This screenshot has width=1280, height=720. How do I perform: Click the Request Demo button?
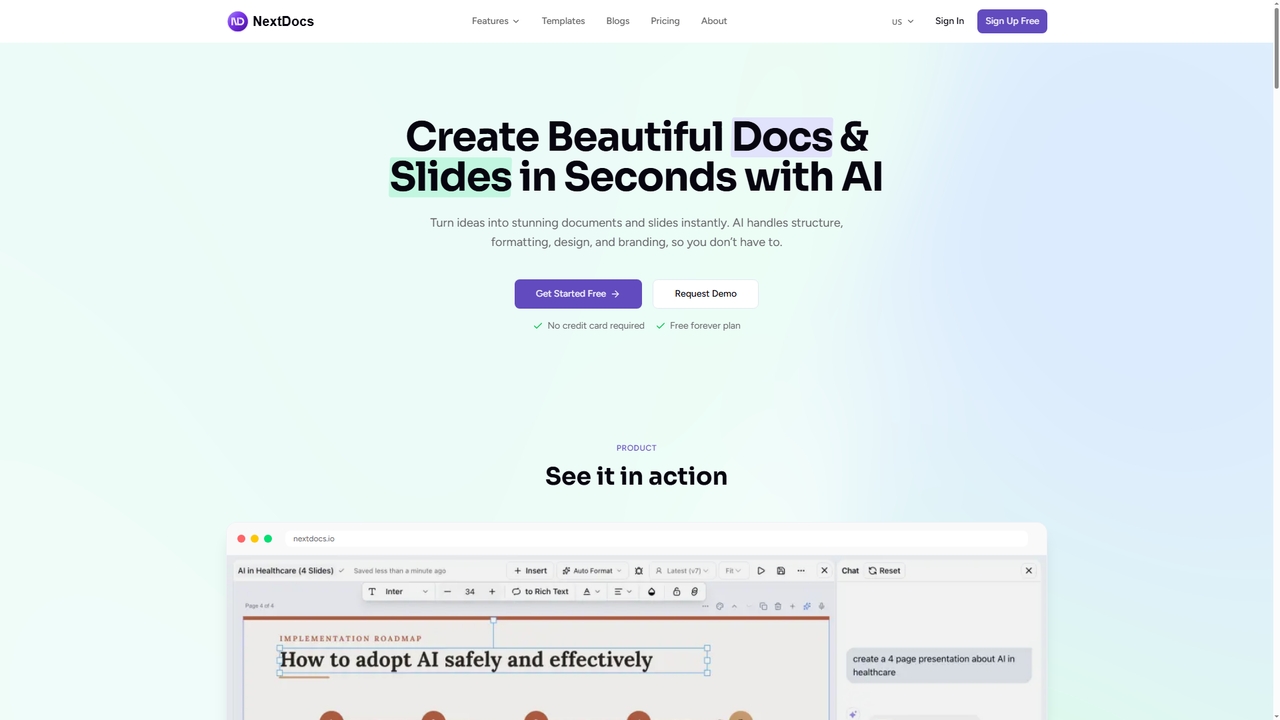(x=705, y=294)
